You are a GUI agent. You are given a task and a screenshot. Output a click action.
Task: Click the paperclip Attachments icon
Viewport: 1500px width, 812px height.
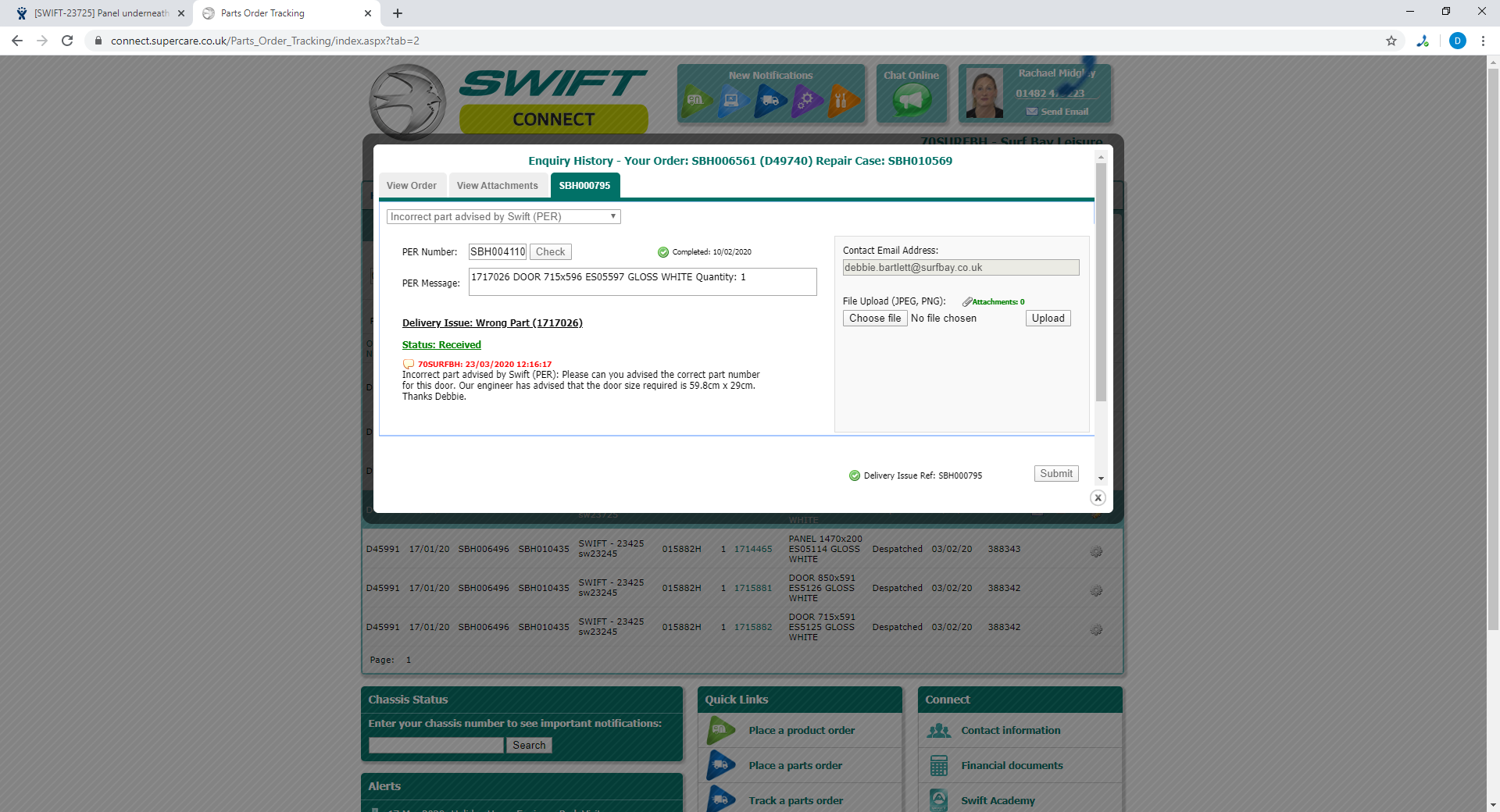tap(967, 302)
